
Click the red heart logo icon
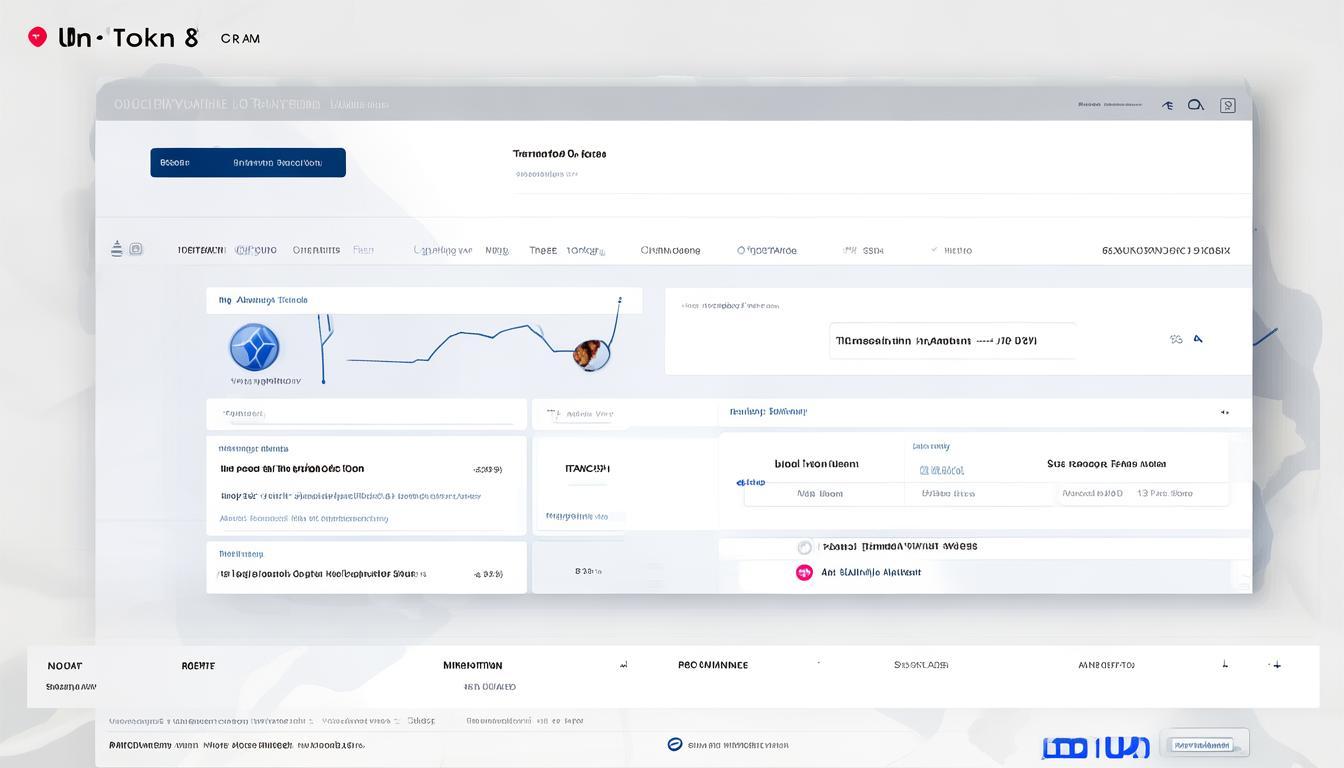tap(37, 38)
